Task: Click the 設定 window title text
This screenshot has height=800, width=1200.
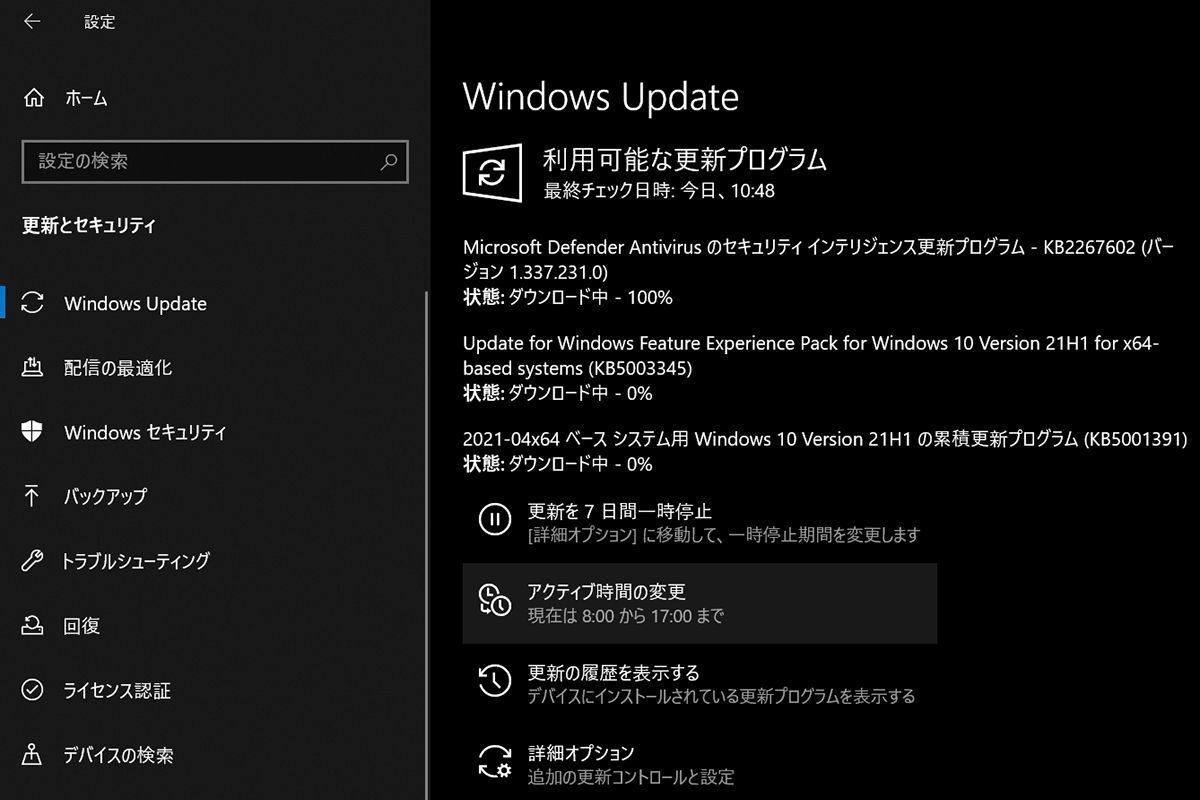Action: tap(100, 22)
